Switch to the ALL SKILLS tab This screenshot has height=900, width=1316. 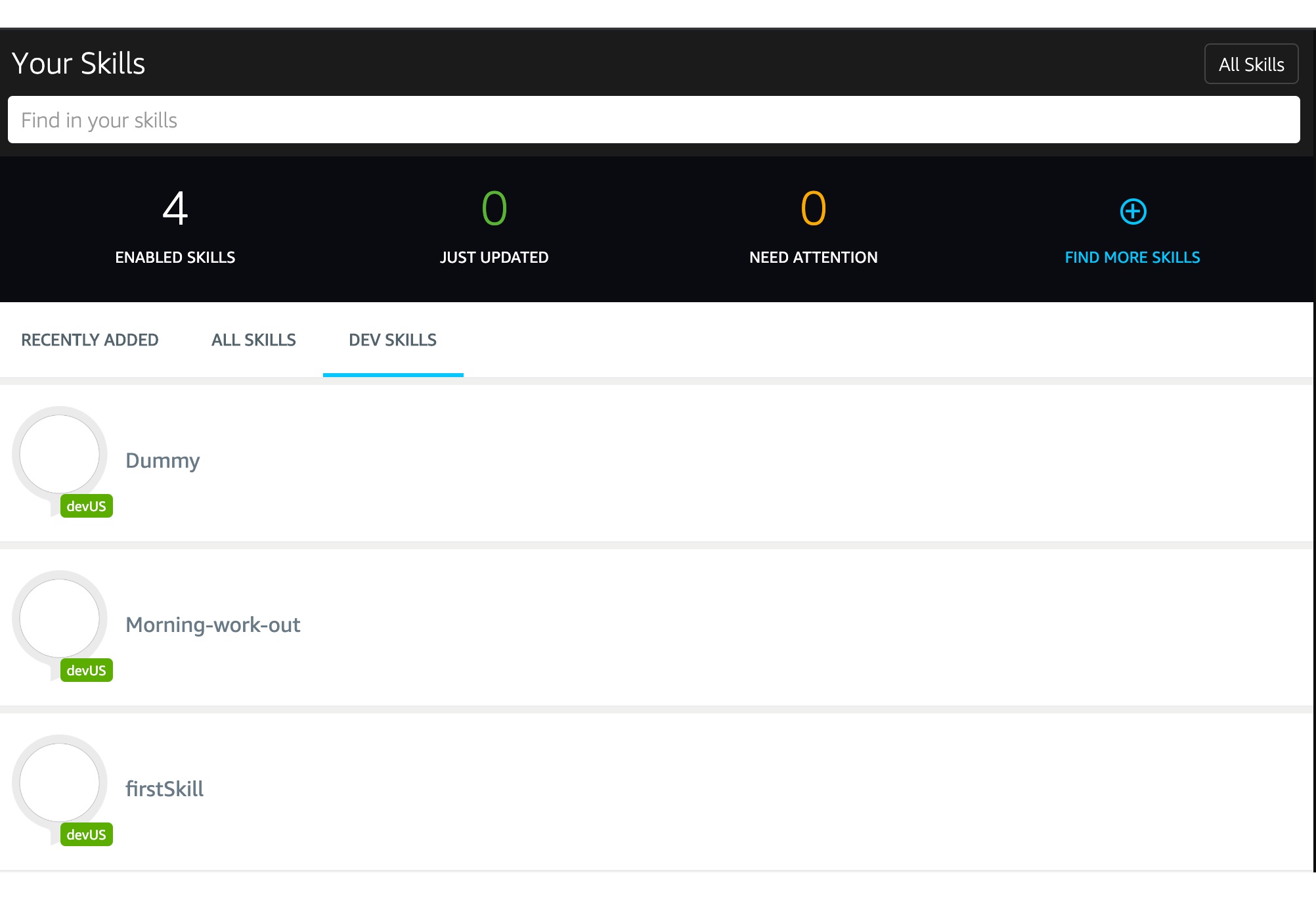pyautogui.click(x=253, y=340)
